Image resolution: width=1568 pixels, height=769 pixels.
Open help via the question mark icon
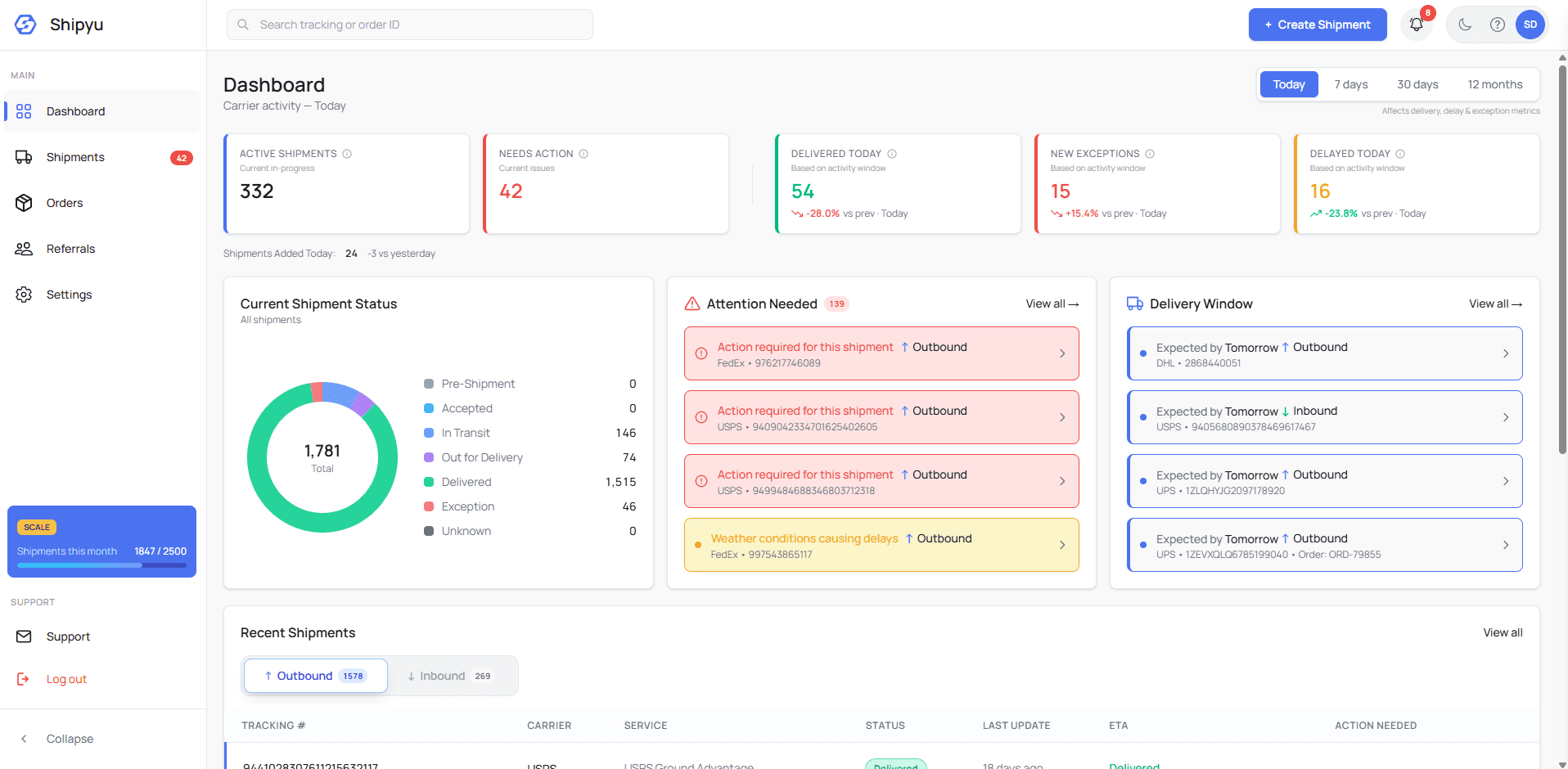click(1498, 25)
